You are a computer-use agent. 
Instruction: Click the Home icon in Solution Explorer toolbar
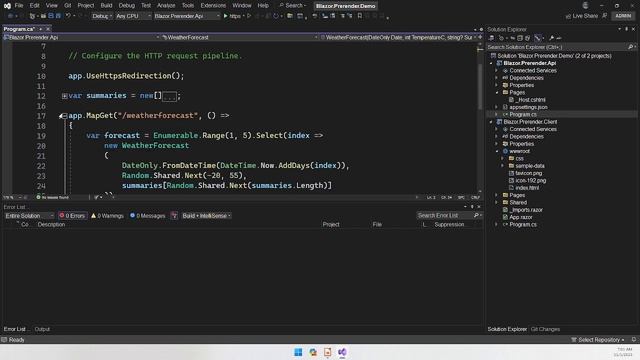(491, 38)
